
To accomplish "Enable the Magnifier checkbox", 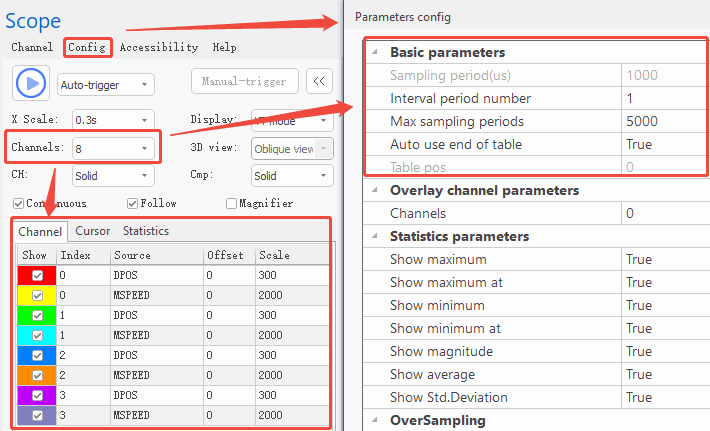I will tap(232, 204).
